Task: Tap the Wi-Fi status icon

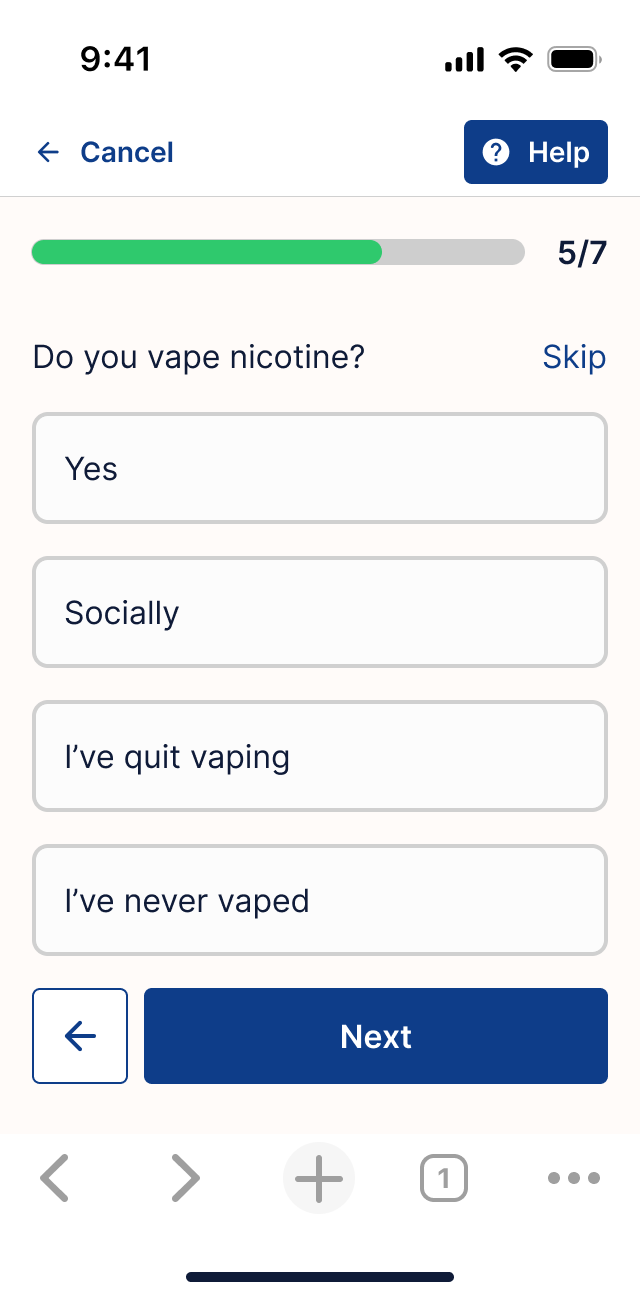Action: tap(516, 60)
